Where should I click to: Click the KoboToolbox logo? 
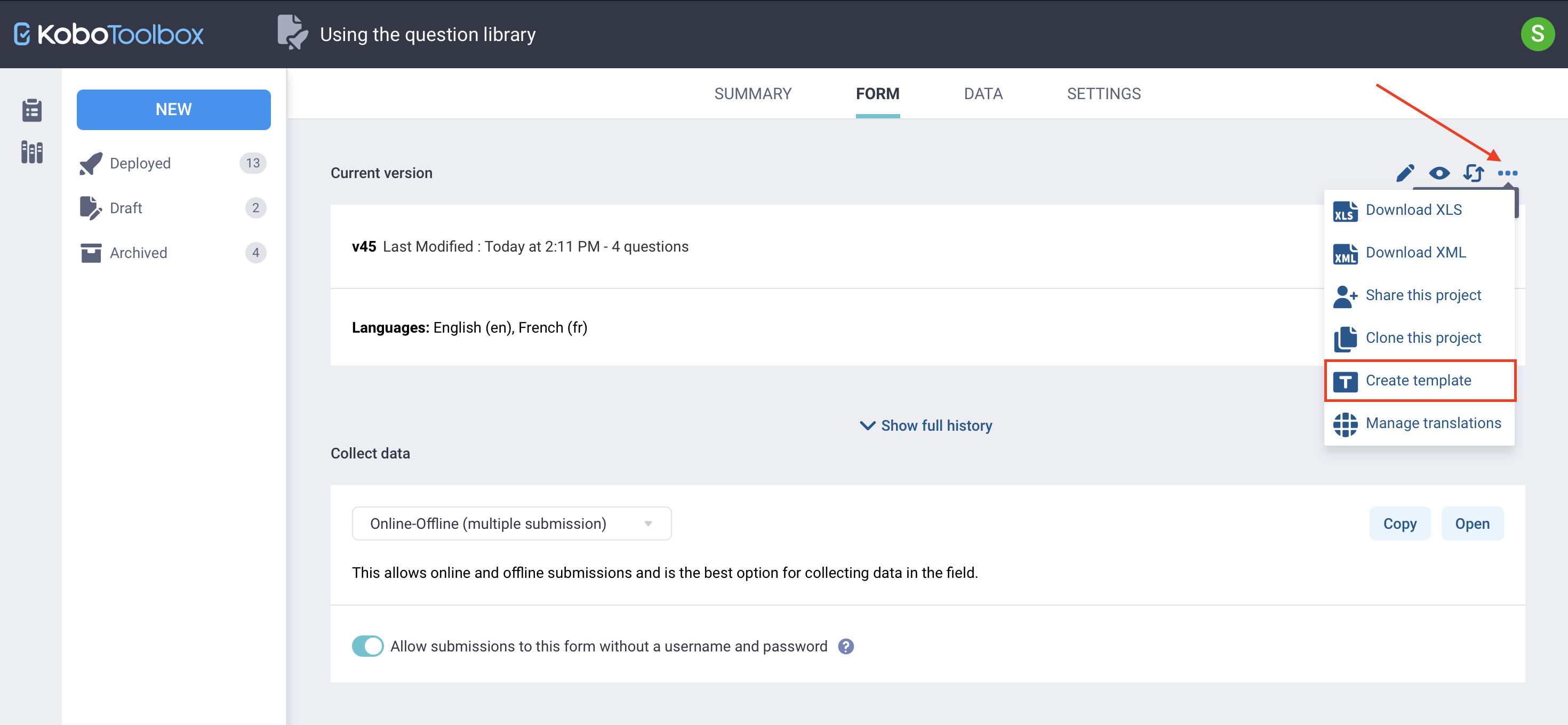[x=109, y=34]
